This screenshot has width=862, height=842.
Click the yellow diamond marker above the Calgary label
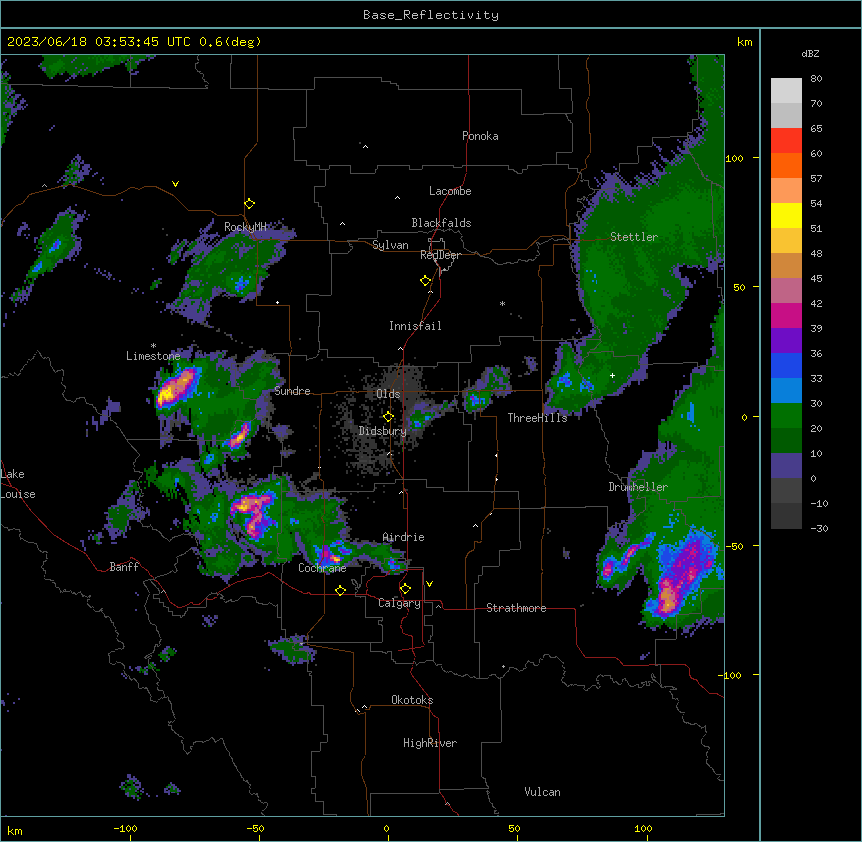pos(405,589)
